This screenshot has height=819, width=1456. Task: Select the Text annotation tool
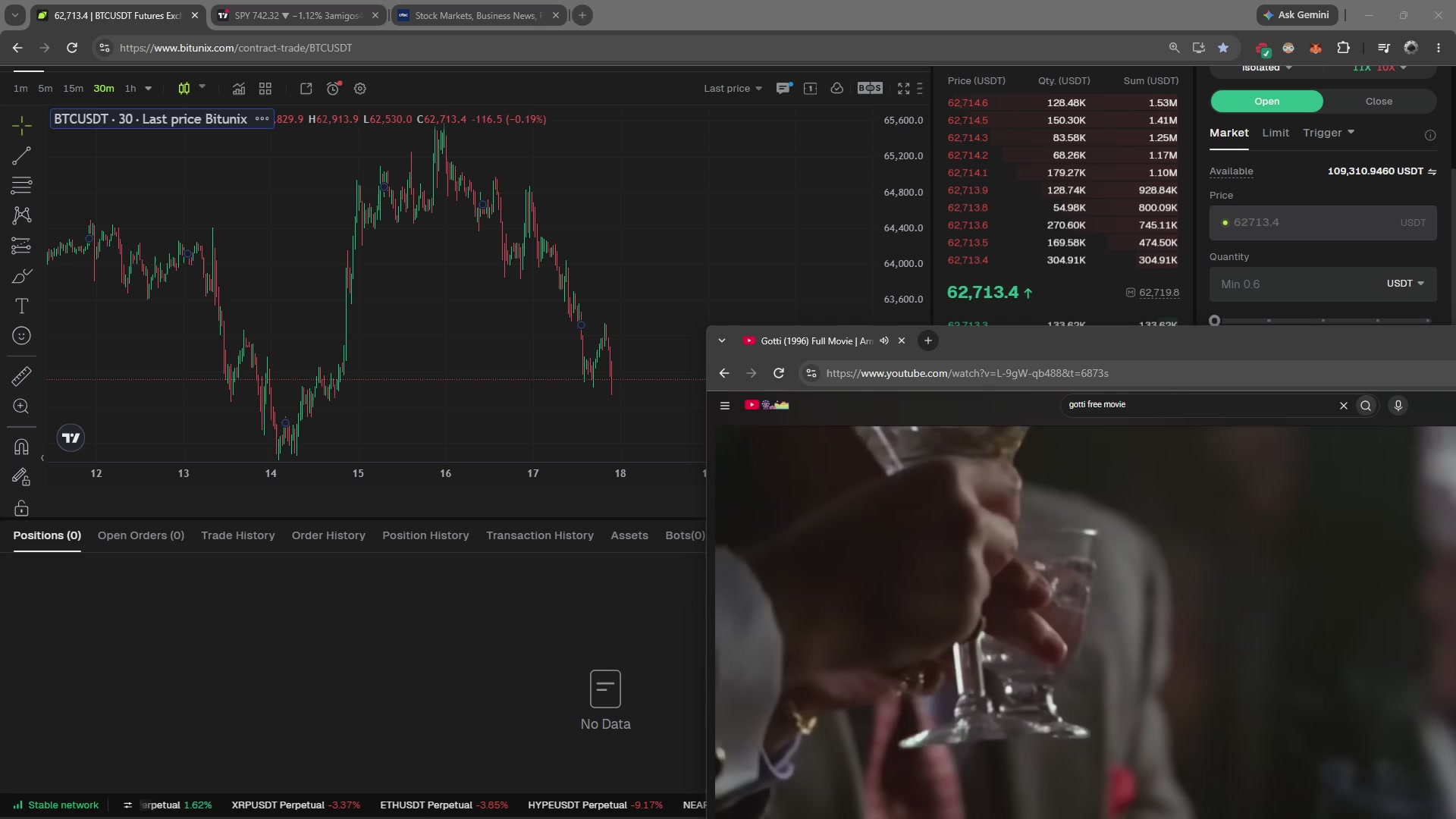pos(21,306)
